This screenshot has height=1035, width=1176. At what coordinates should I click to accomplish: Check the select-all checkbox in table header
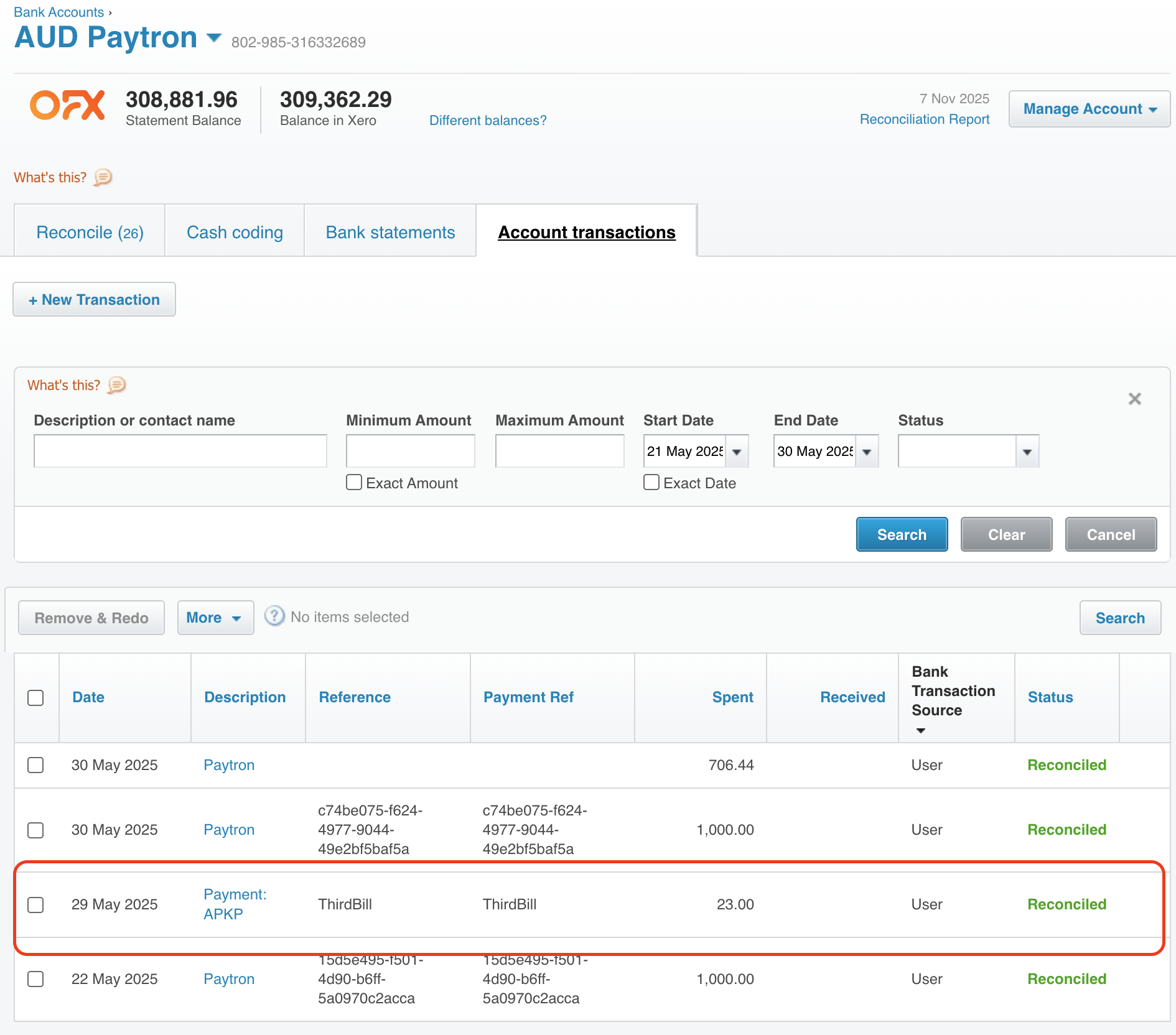coord(35,698)
